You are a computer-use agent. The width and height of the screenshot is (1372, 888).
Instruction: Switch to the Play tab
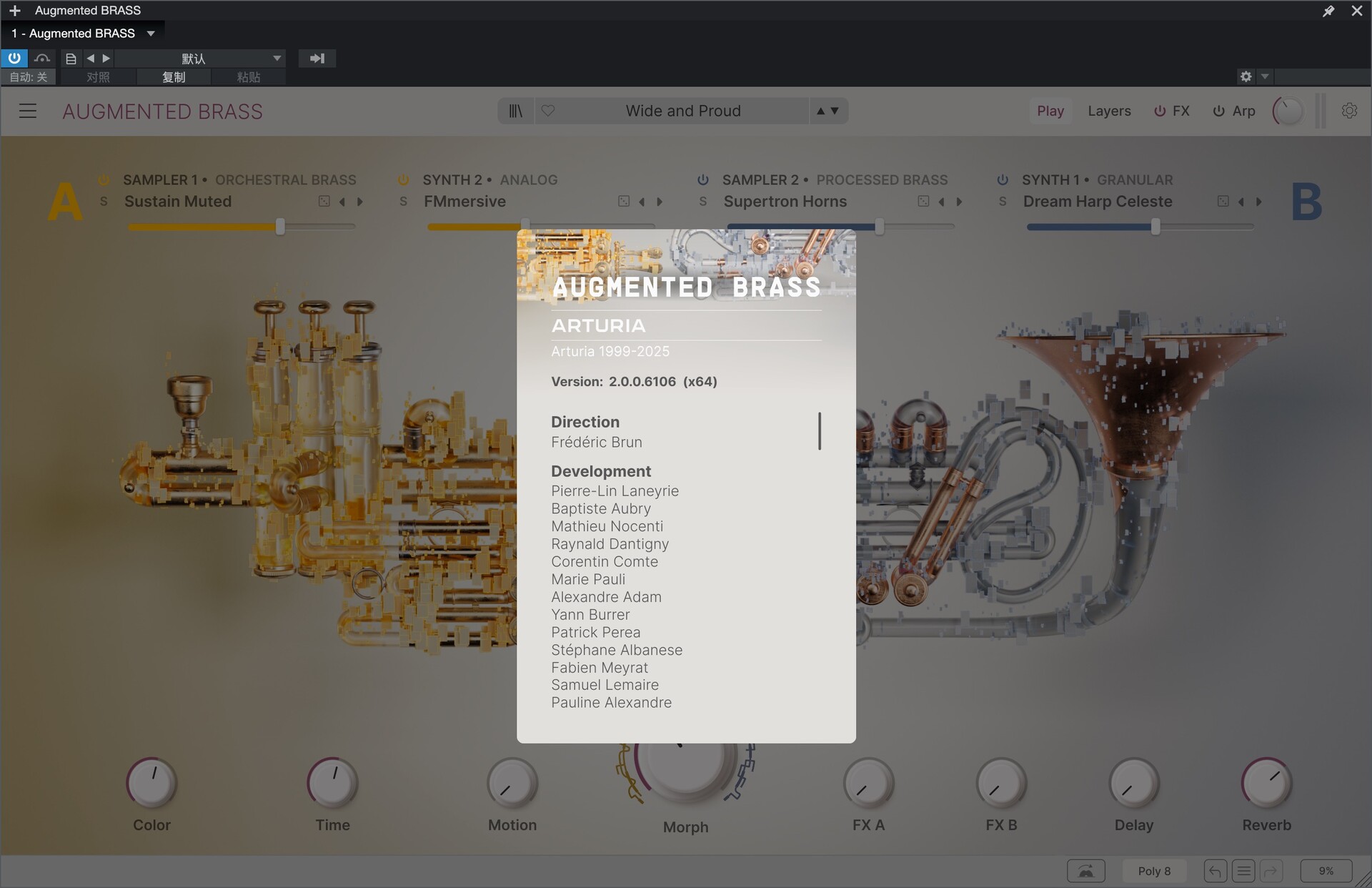[x=1050, y=111]
